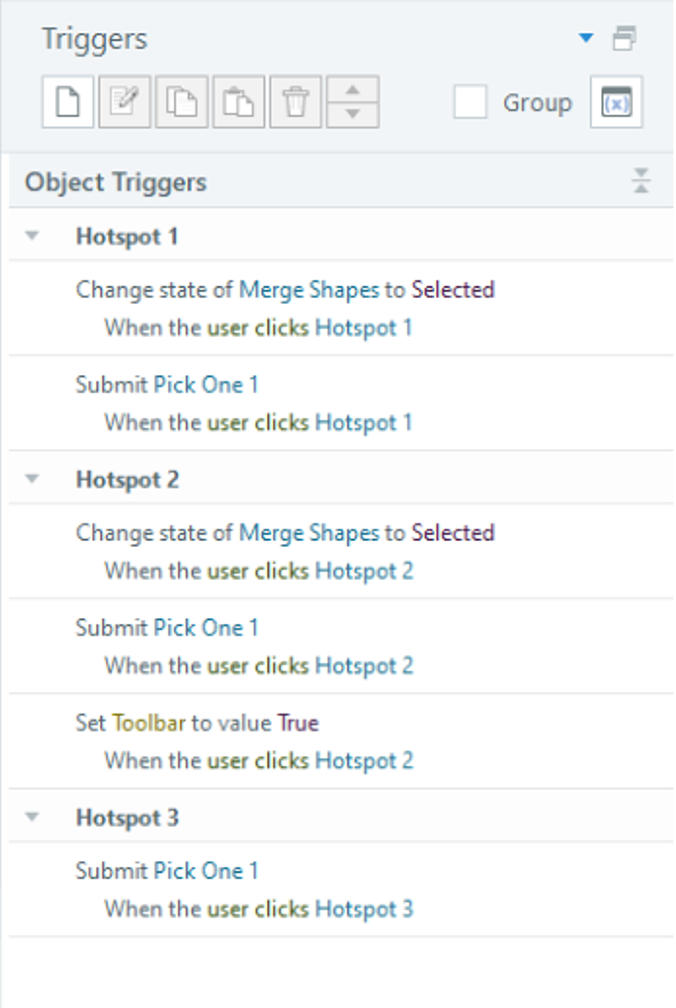Viewport: 676px width, 1008px height.
Task: Collapse the Hotspot 1 section
Action: pos(32,235)
